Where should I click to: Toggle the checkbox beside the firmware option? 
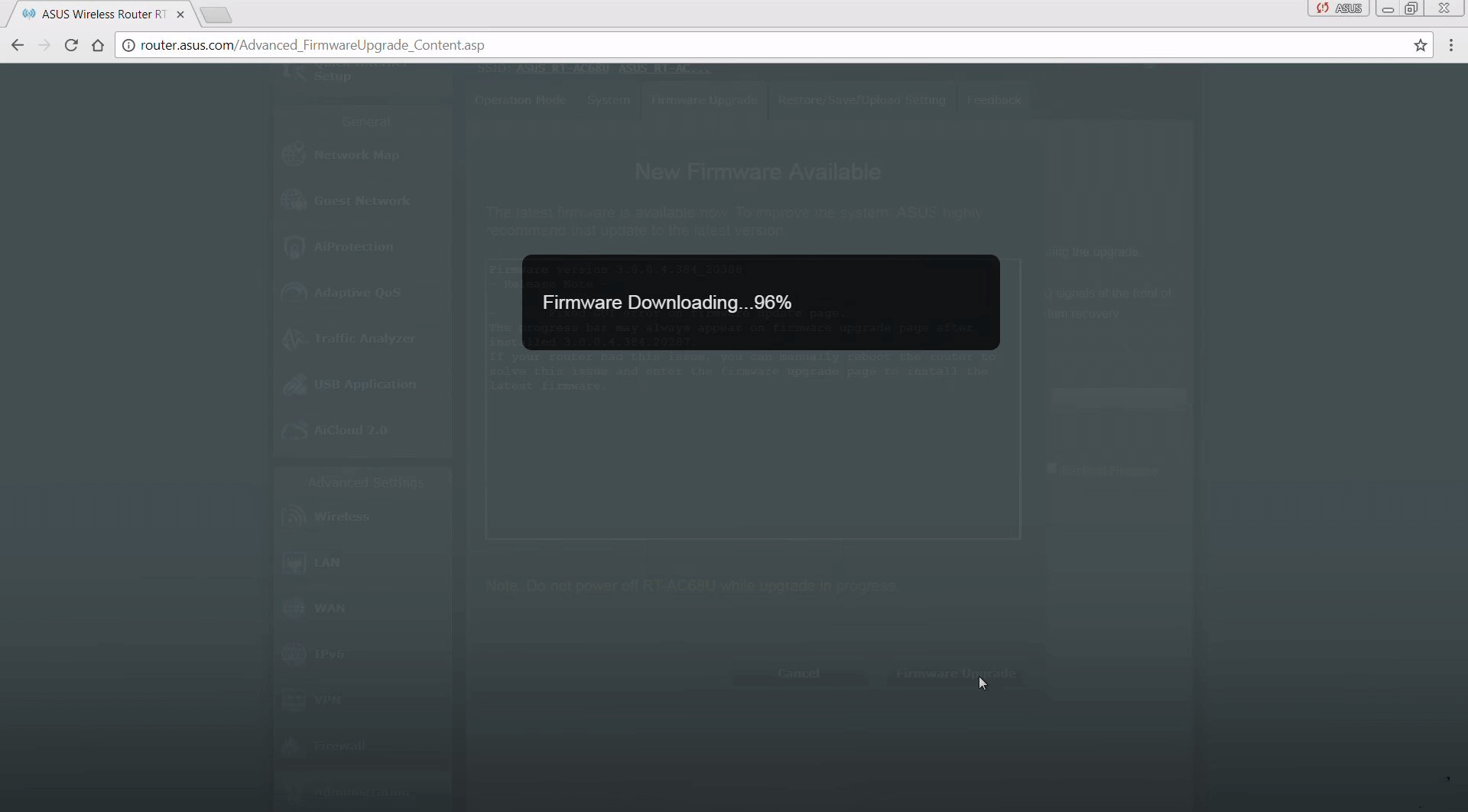[x=1052, y=469]
